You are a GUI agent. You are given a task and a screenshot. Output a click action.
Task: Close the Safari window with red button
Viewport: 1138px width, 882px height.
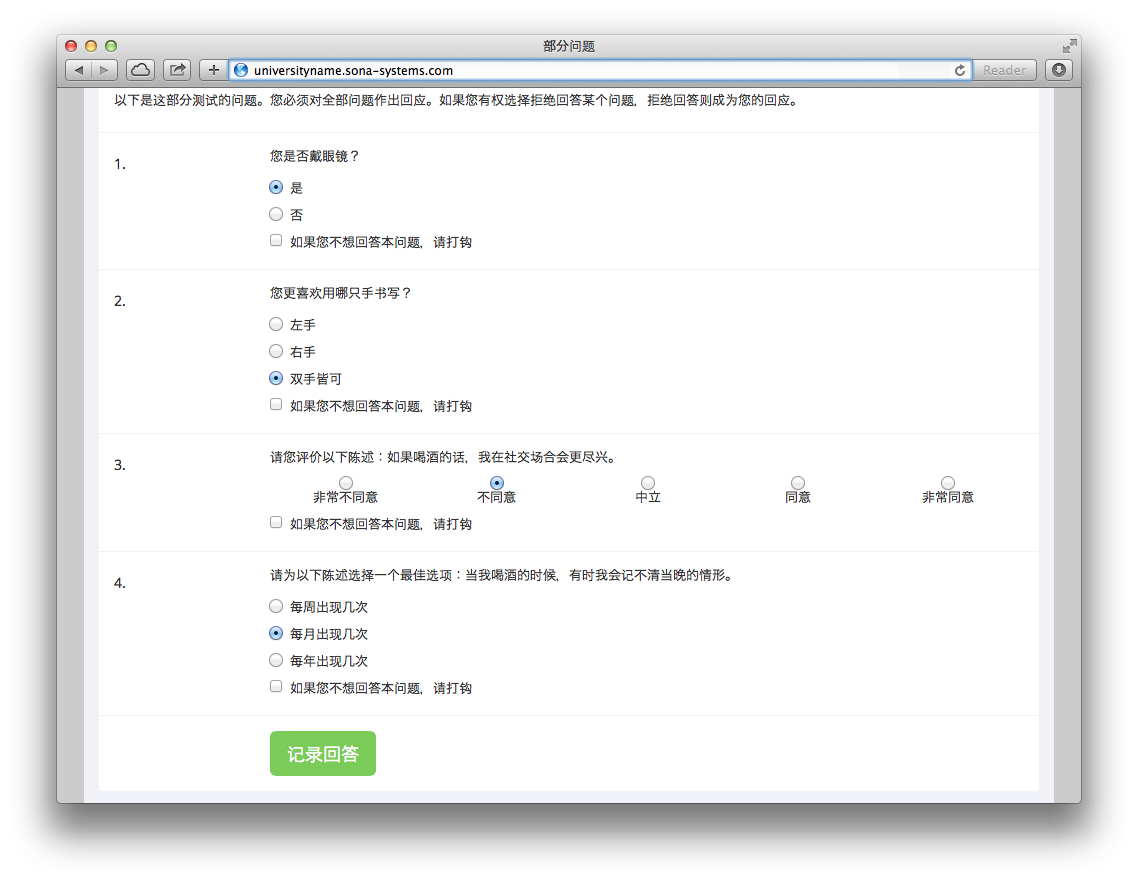[71, 46]
